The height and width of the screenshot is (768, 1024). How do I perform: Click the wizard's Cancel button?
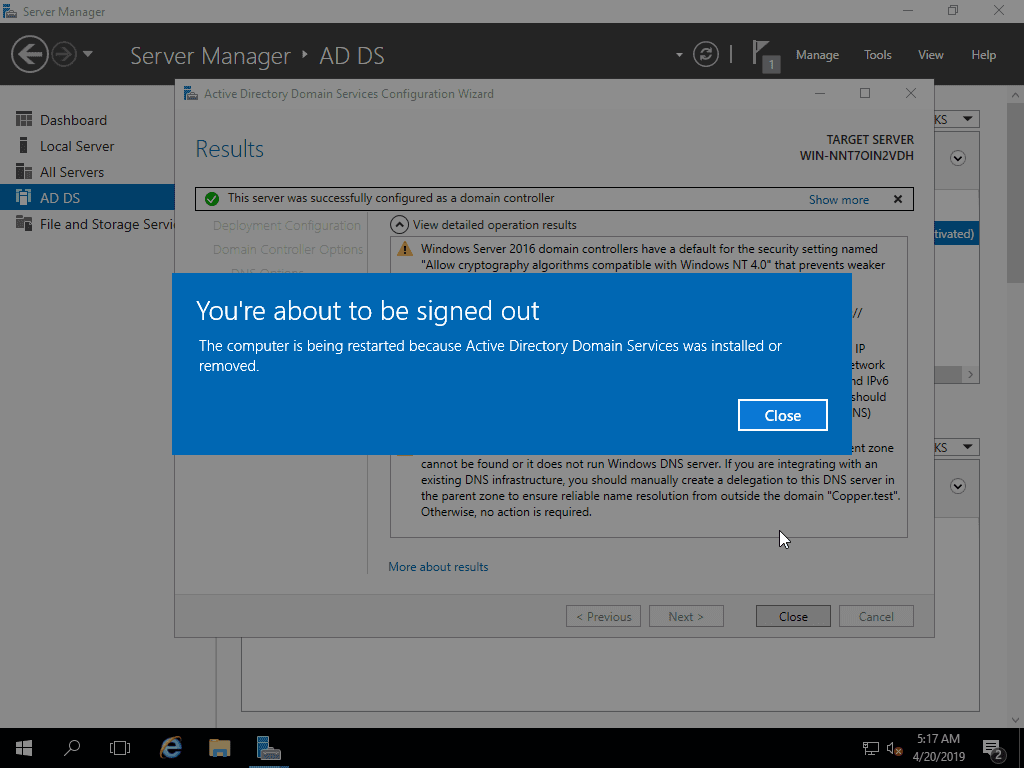(876, 616)
